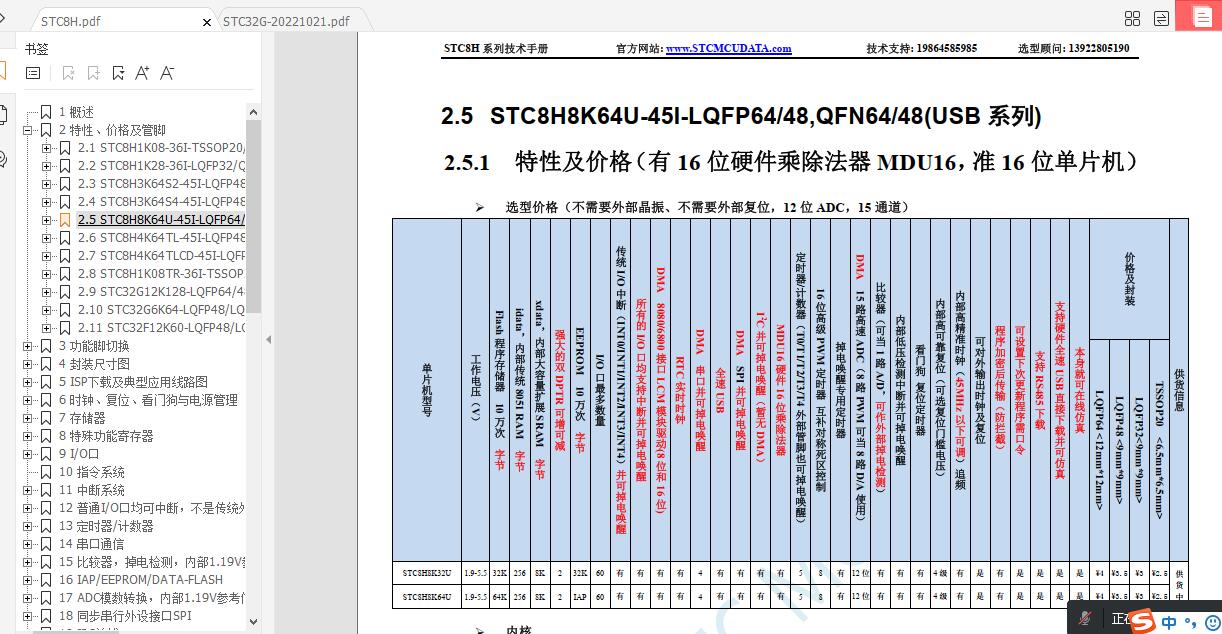The height and width of the screenshot is (634, 1222).
Task: Go to bookmark 2.10 STC32G6K64-LQFP48
Action: pos(162,310)
